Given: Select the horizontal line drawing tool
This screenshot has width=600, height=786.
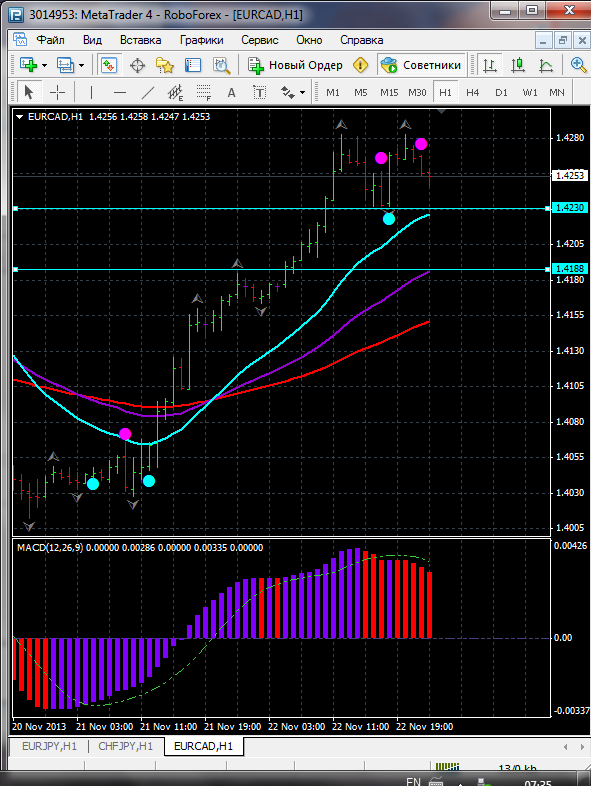Looking at the screenshot, I should pos(119,92).
